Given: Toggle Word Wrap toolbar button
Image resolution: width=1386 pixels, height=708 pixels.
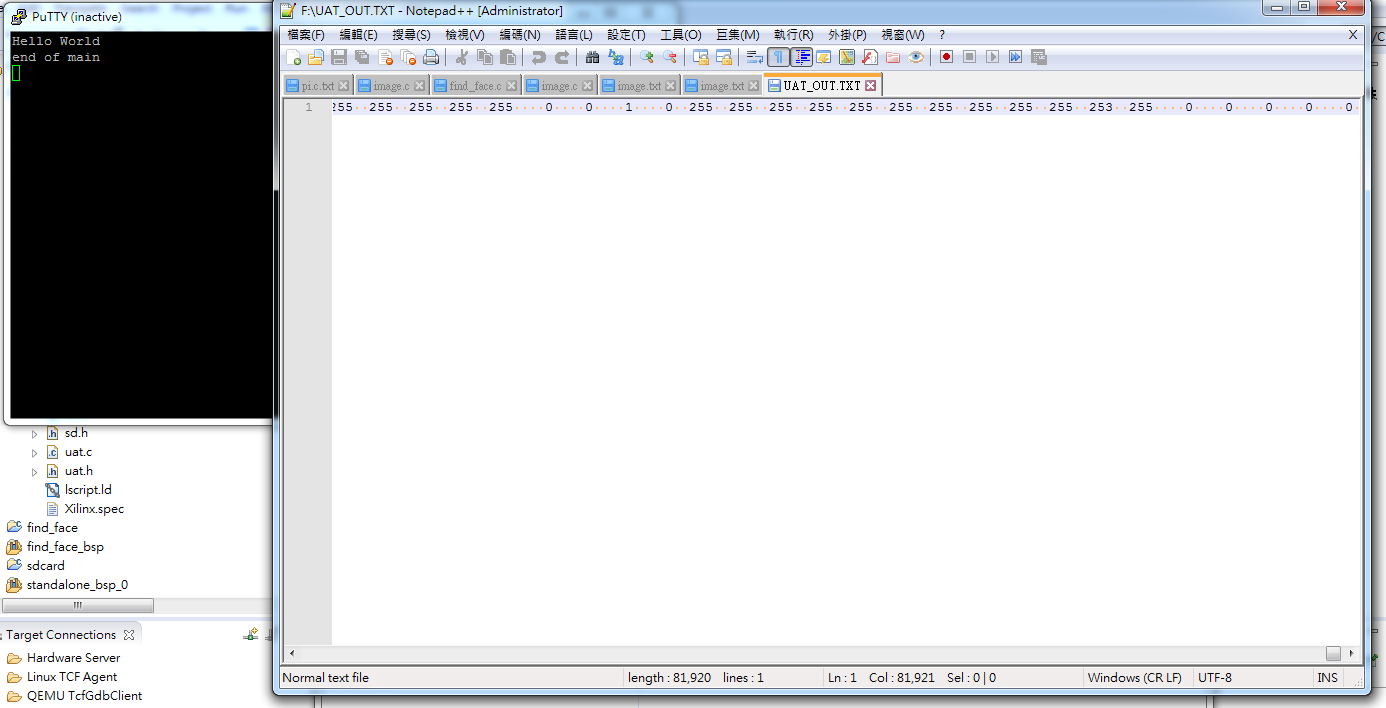Looking at the screenshot, I should pyautogui.click(x=755, y=57).
